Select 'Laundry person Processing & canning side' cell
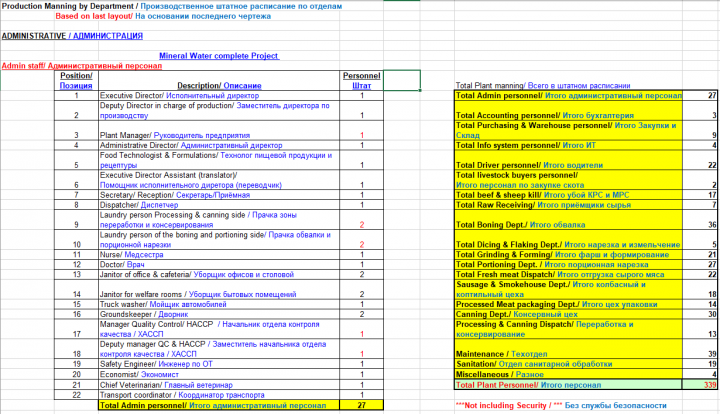 pos(219,220)
